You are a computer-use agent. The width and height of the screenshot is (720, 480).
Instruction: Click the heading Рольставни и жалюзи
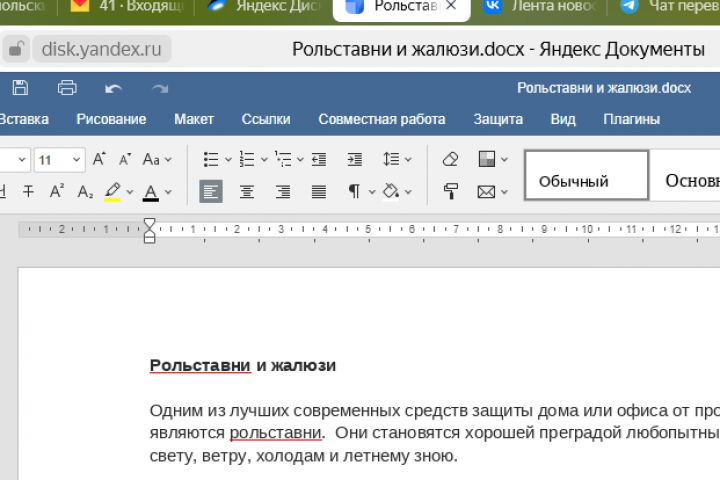click(x=242, y=366)
